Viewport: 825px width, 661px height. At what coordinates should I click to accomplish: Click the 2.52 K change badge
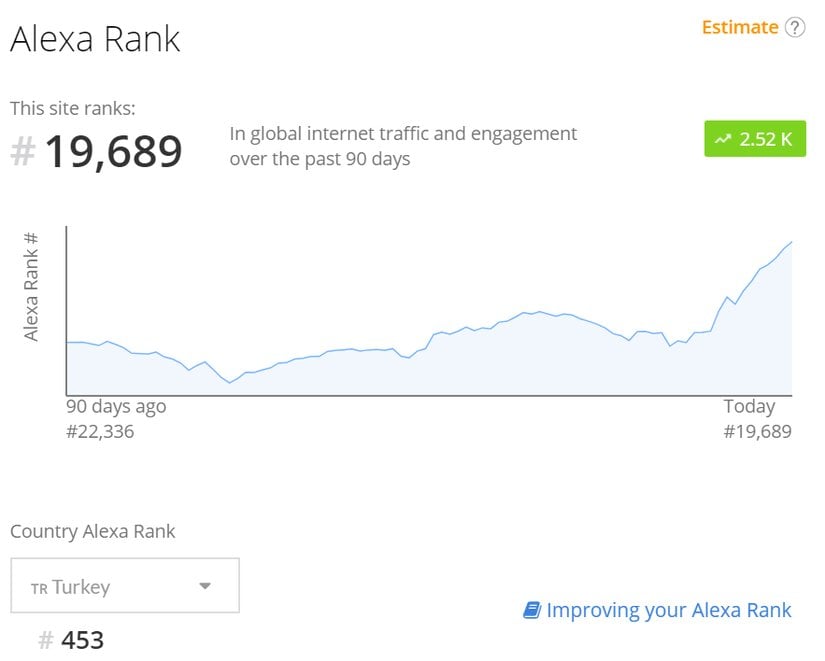point(755,139)
